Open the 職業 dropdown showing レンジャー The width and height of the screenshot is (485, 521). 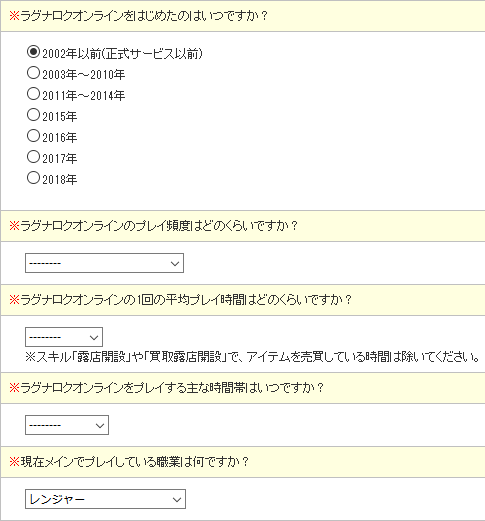105,499
